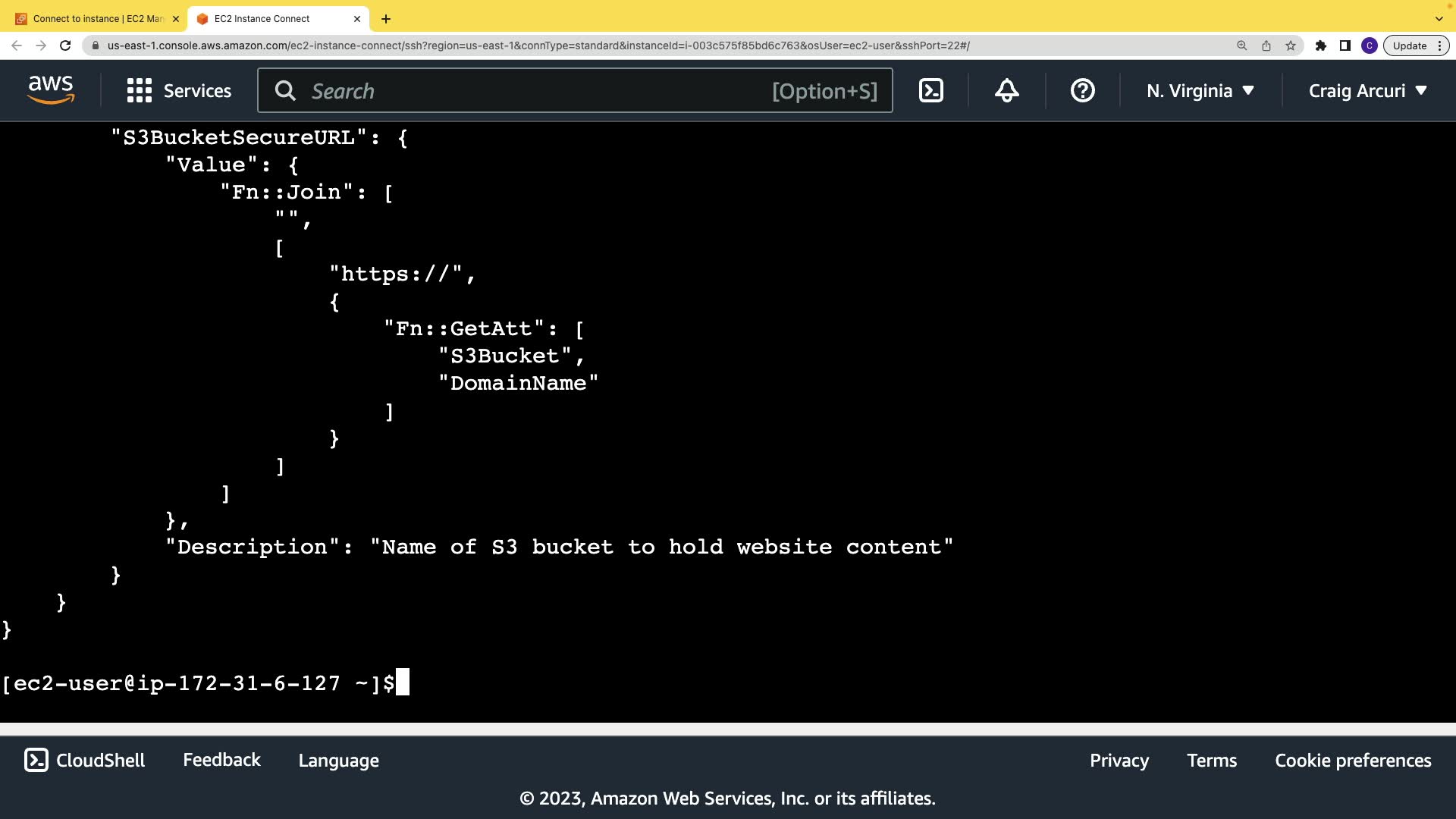Toggle the browser side panel icon

[x=1345, y=45]
